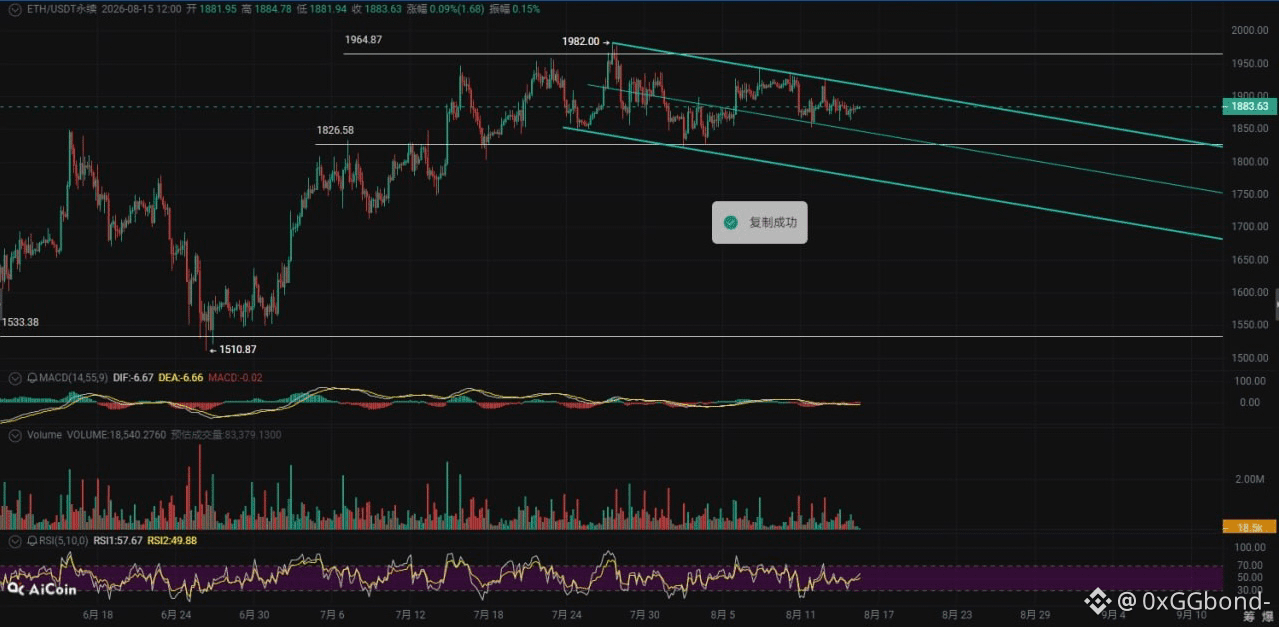Click the 开 1881.95 open price
Image resolution: width=1279 pixels, height=627 pixels.
point(212,8)
